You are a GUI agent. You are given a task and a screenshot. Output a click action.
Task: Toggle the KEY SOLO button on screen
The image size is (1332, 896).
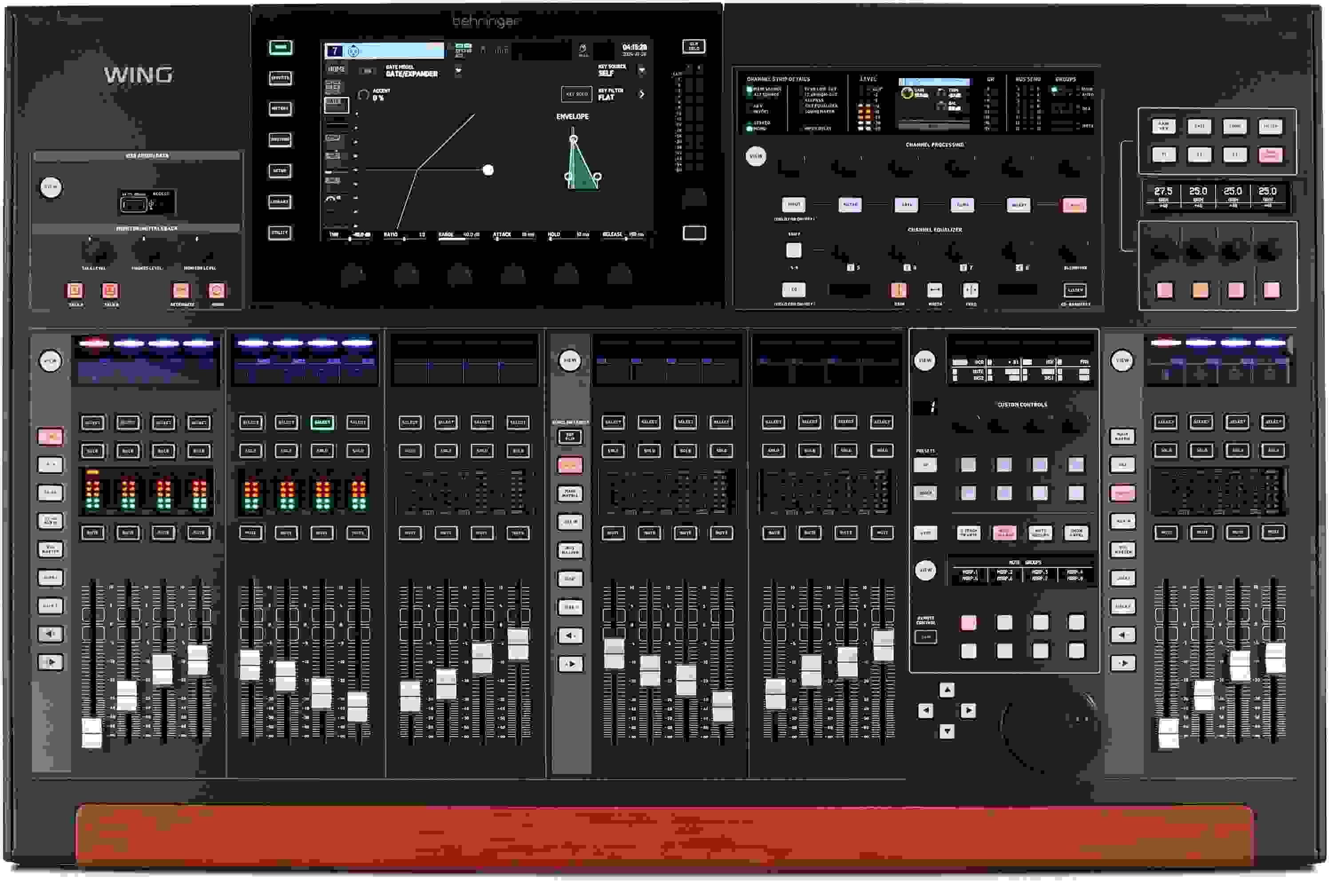[576, 94]
